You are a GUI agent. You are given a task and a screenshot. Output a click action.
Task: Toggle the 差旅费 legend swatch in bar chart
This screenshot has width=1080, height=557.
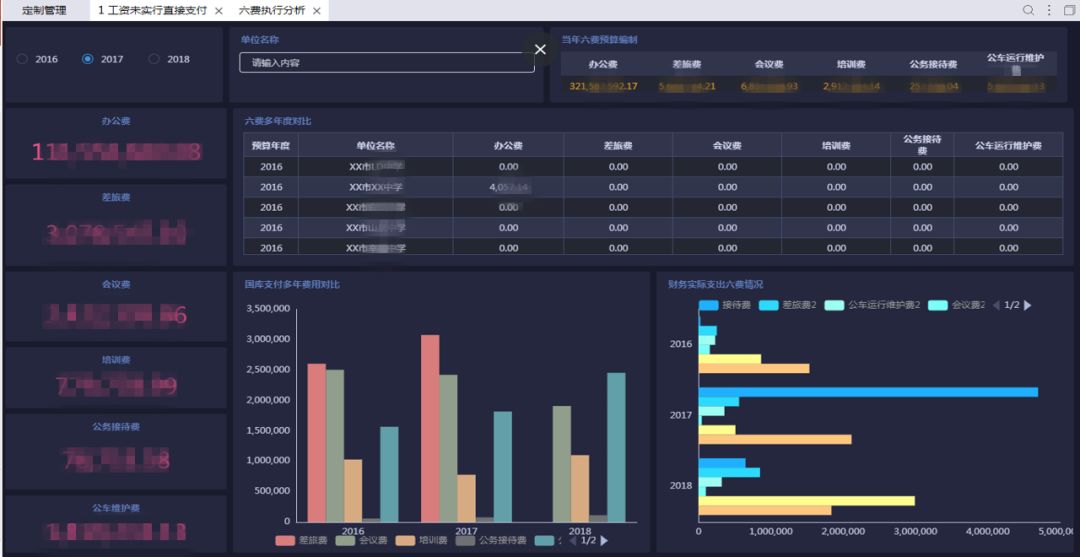pos(285,541)
